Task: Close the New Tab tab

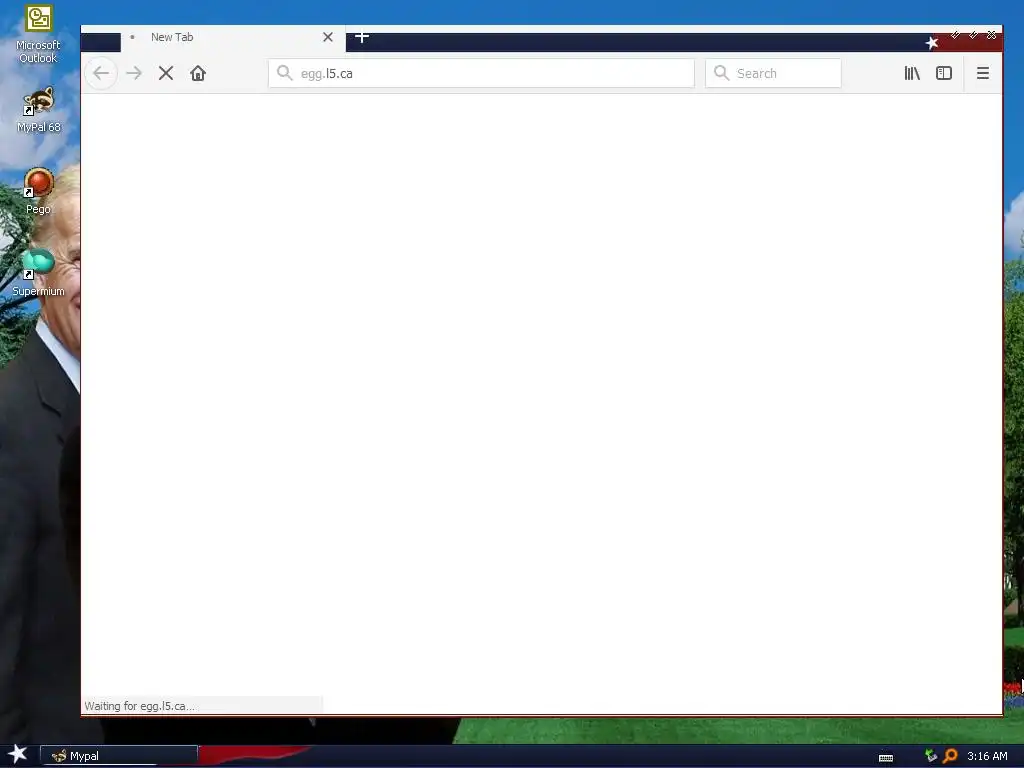Action: point(328,37)
